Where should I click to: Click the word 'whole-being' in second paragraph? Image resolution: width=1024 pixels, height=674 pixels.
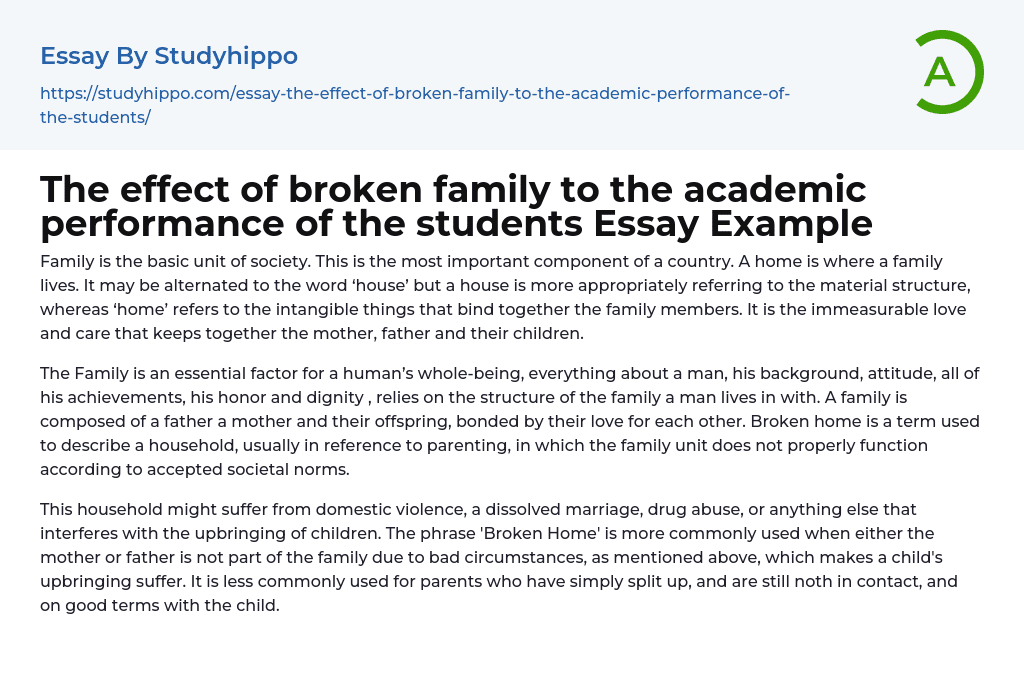pyautogui.click(x=467, y=373)
